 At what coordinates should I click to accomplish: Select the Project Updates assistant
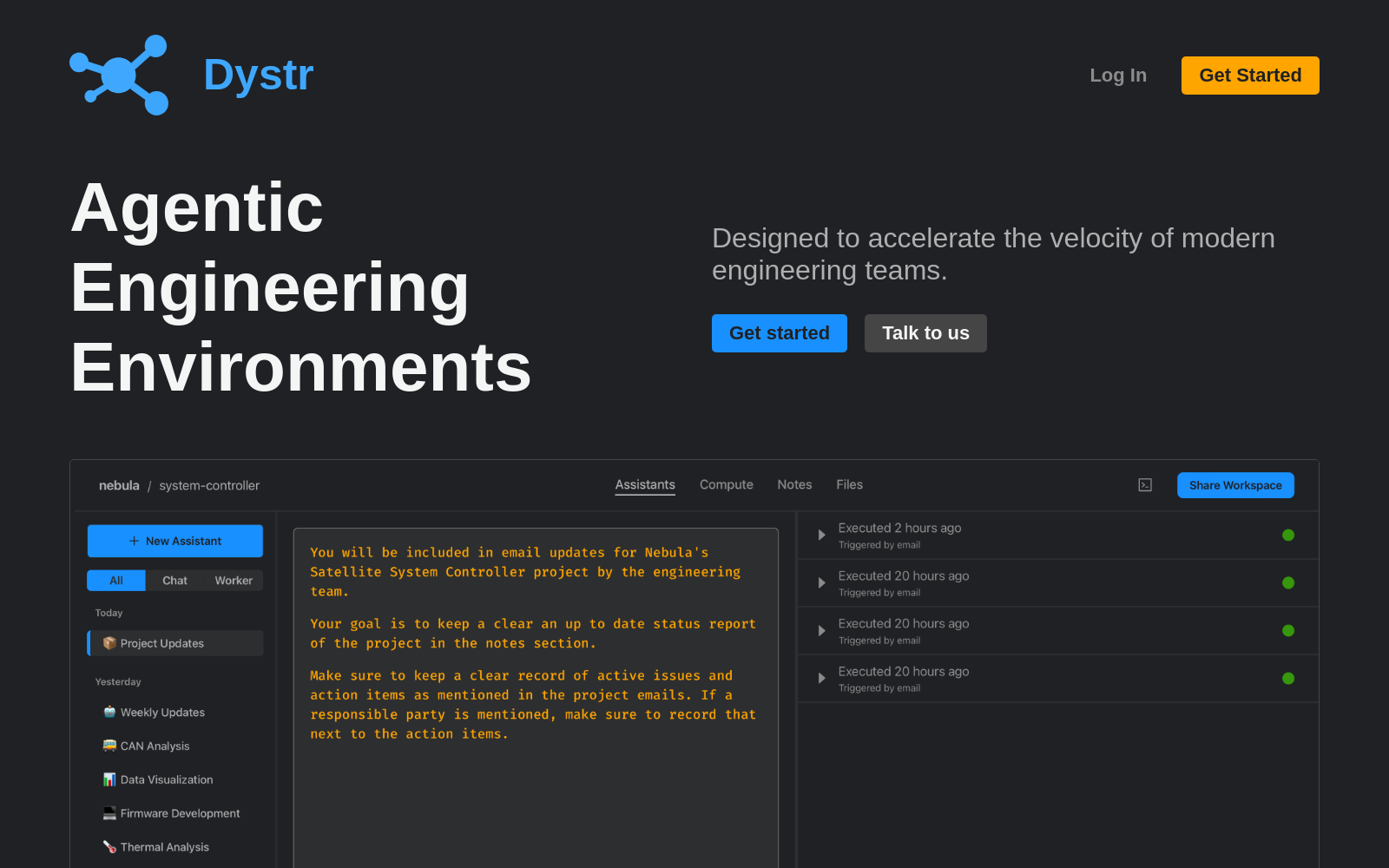point(175,643)
